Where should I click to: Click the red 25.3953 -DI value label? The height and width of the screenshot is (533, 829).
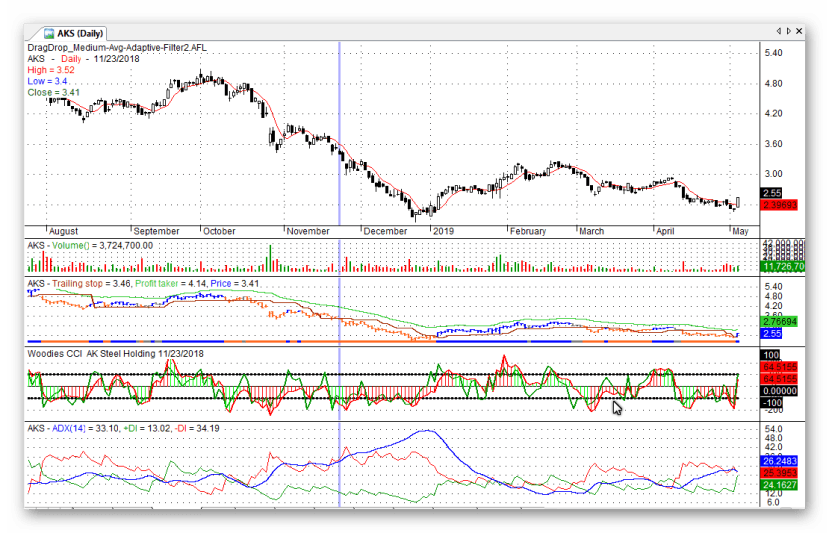click(x=779, y=473)
